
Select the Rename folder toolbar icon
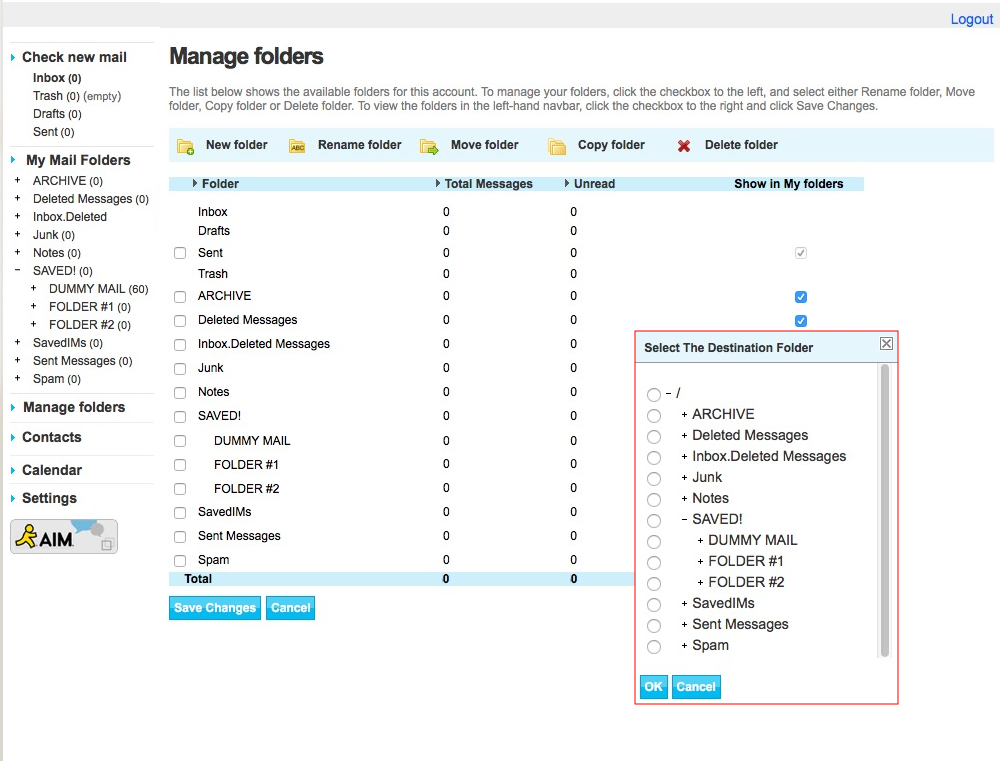tap(299, 145)
